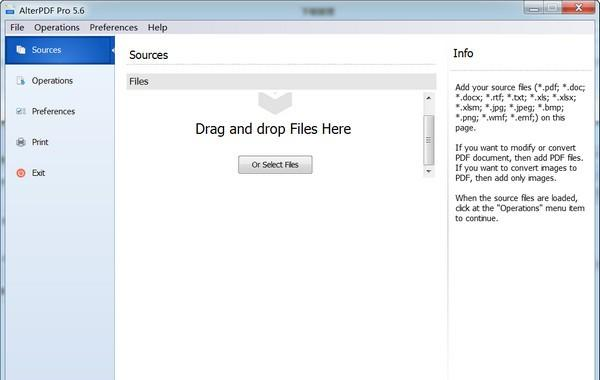Click the Drag and drop Files Here text

[x=273, y=129]
